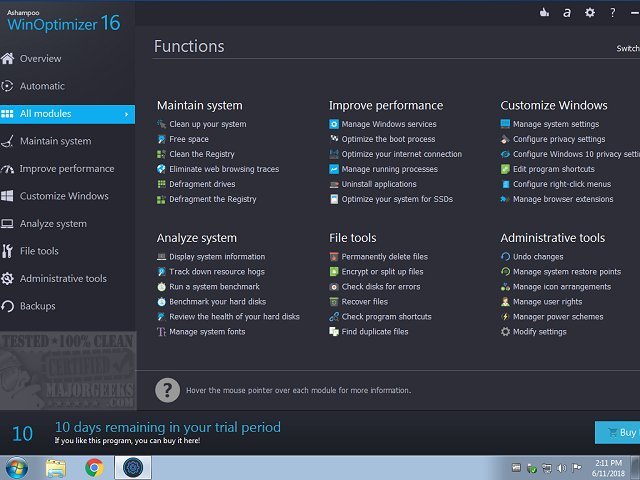This screenshot has width=640, height=480.
Task: Open Free space module
Action: click(x=189, y=139)
